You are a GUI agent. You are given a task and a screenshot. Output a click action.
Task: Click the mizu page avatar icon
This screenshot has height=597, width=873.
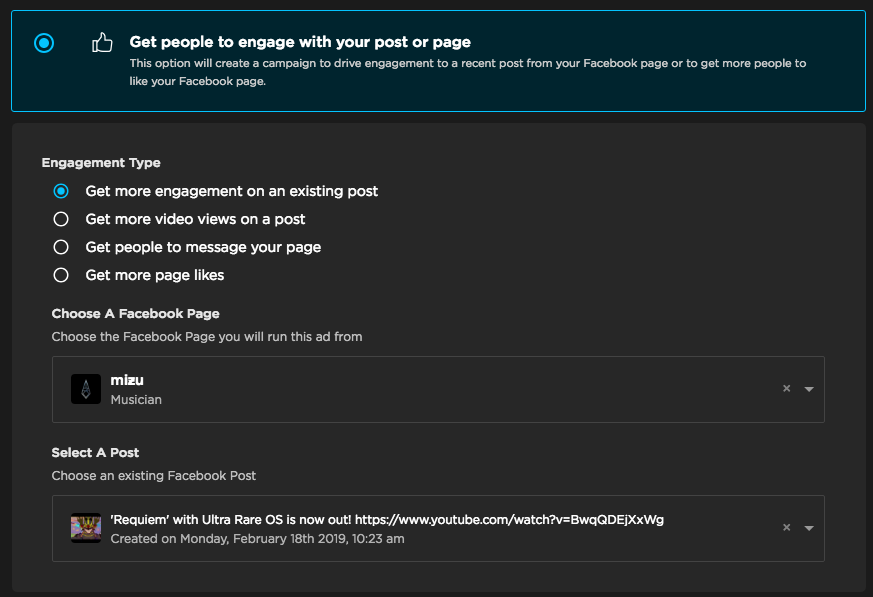[86, 389]
